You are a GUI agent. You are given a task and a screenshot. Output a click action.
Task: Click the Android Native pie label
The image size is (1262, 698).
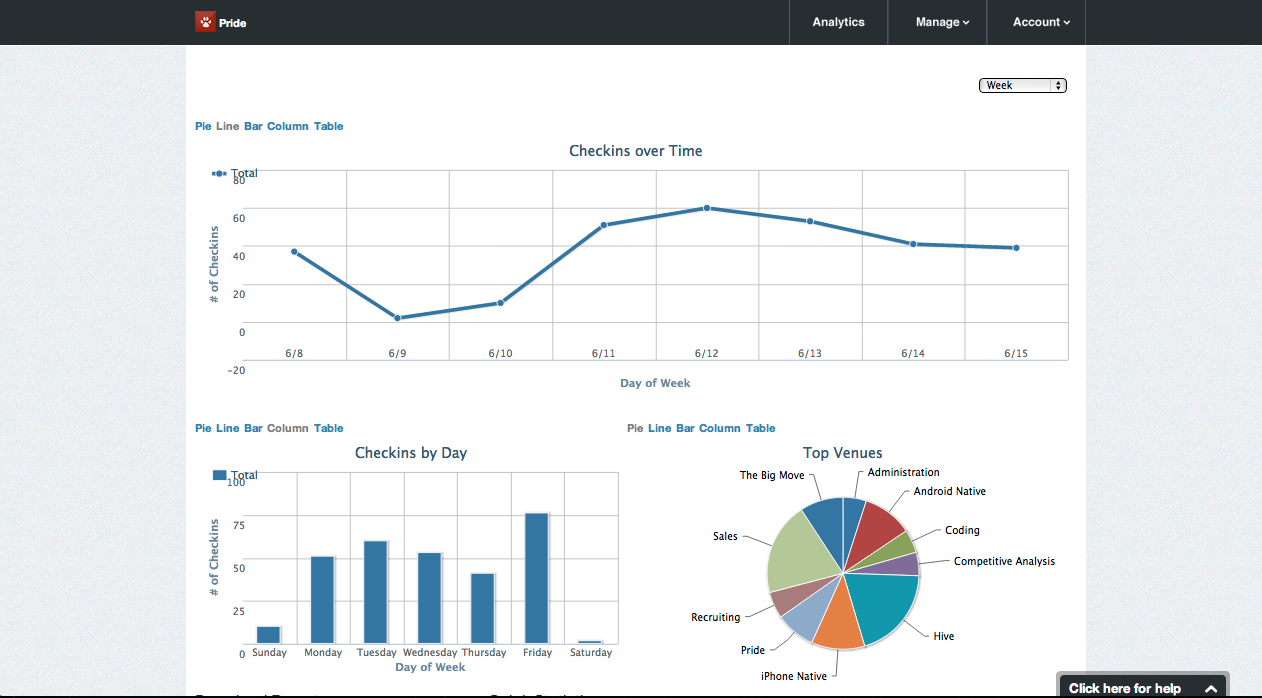coord(950,492)
